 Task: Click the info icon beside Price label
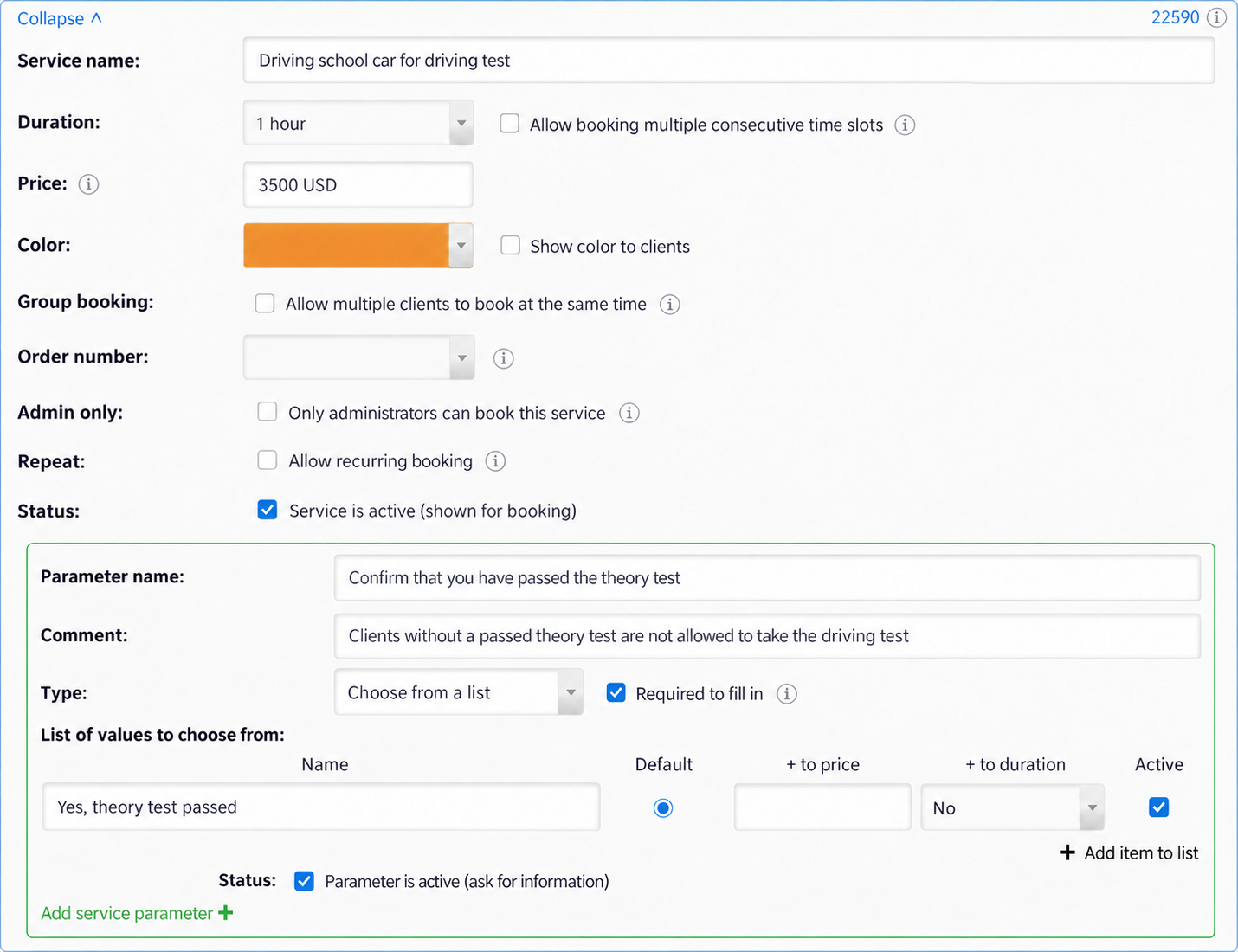88,184
